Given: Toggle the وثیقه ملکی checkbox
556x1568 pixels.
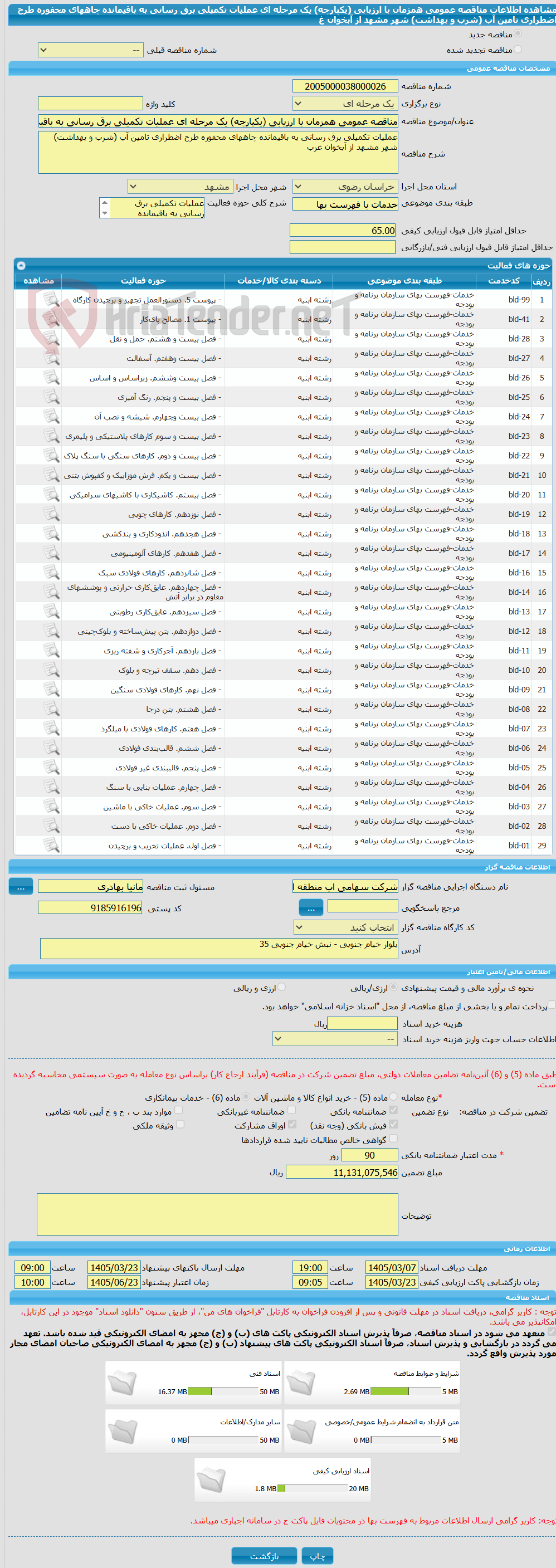Looking at the screenshot, I should (179, 1124).
